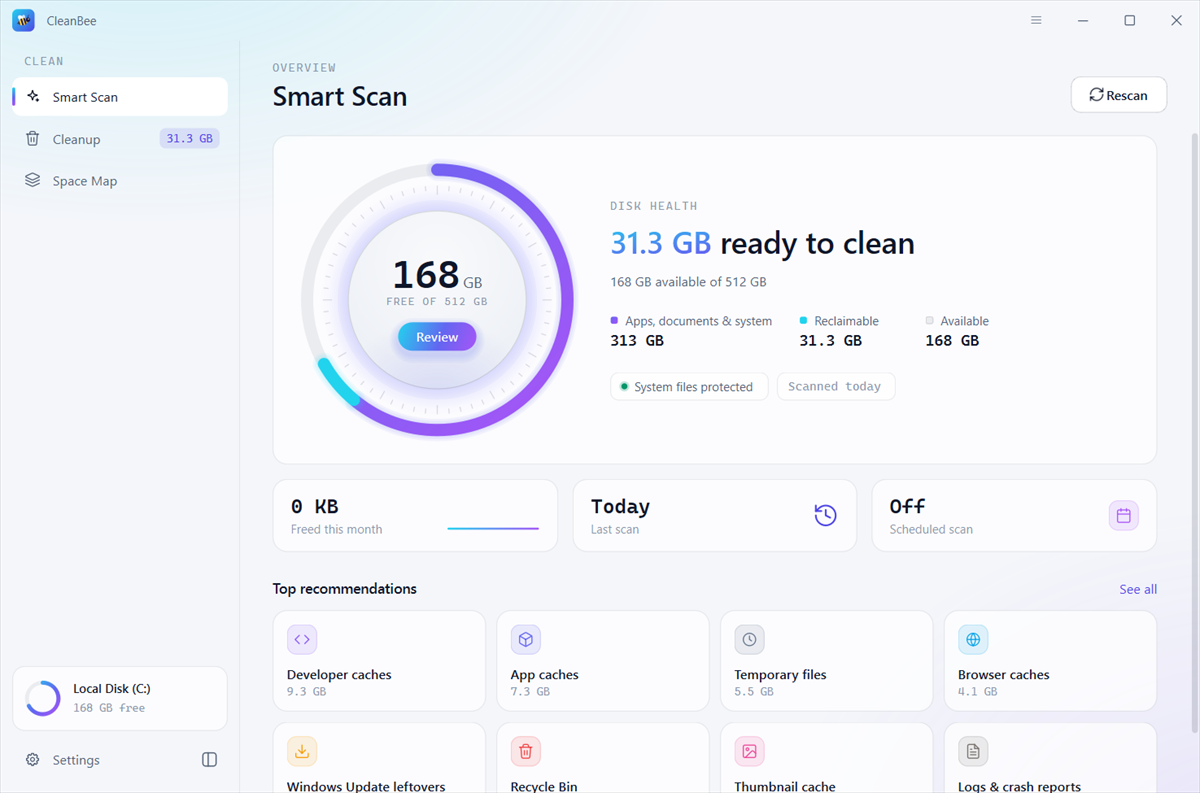Click the '9.3 GB' Developer caches size
Viewport: 1200px width, 793px height.
click(x=306, y=692)
